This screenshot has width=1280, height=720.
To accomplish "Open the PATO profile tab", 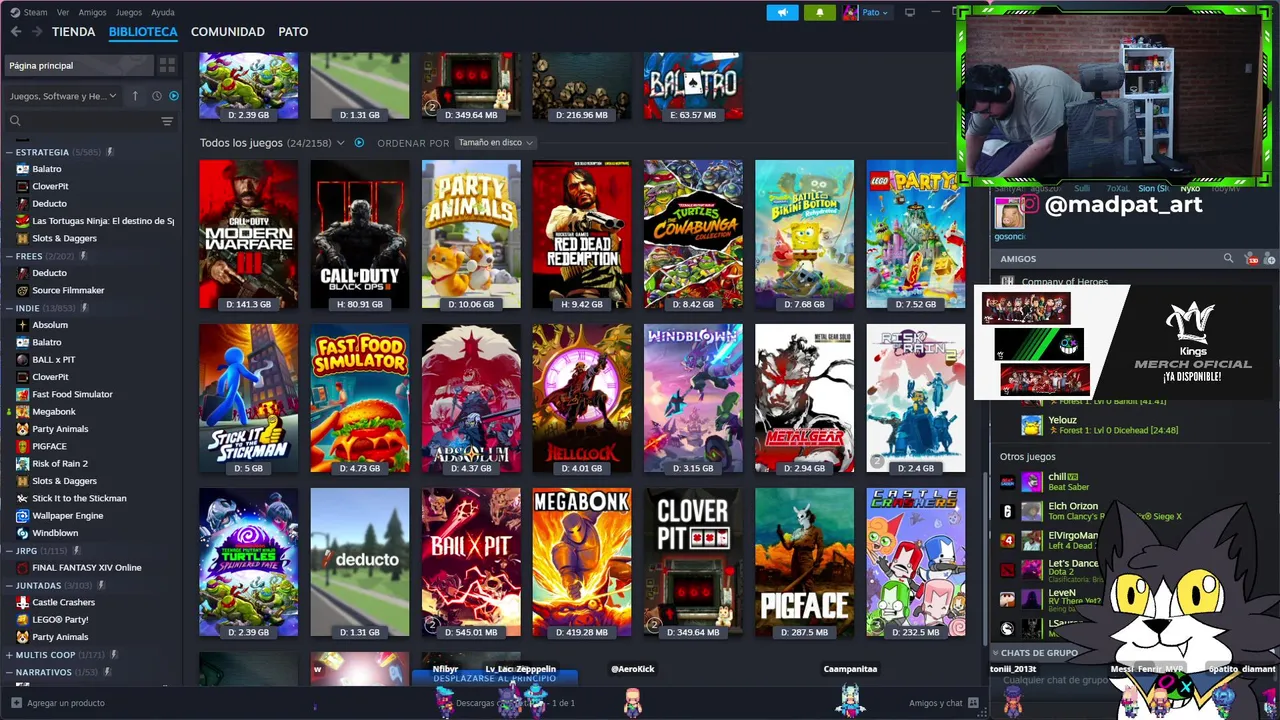I will [293, 32].
